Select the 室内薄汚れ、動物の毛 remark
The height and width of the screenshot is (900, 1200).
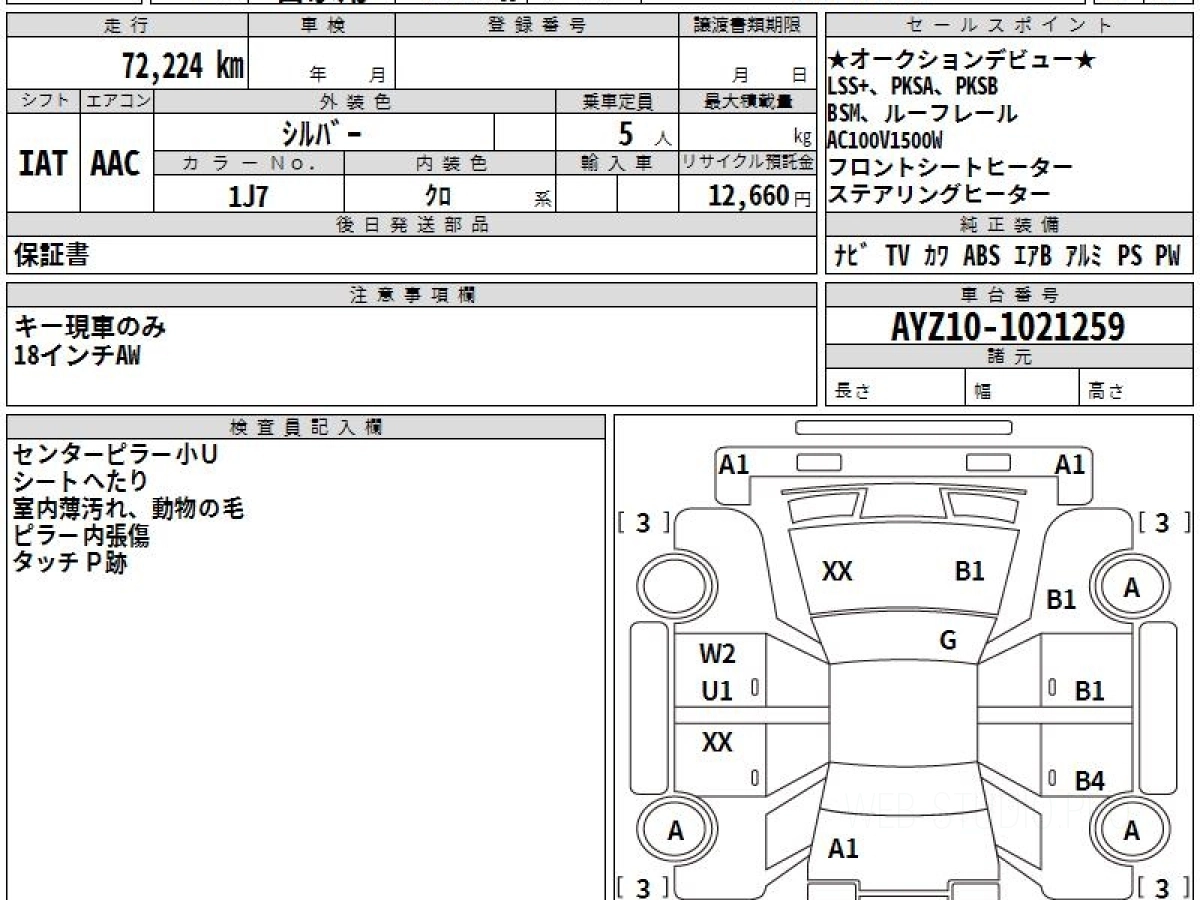coord(128,509)
